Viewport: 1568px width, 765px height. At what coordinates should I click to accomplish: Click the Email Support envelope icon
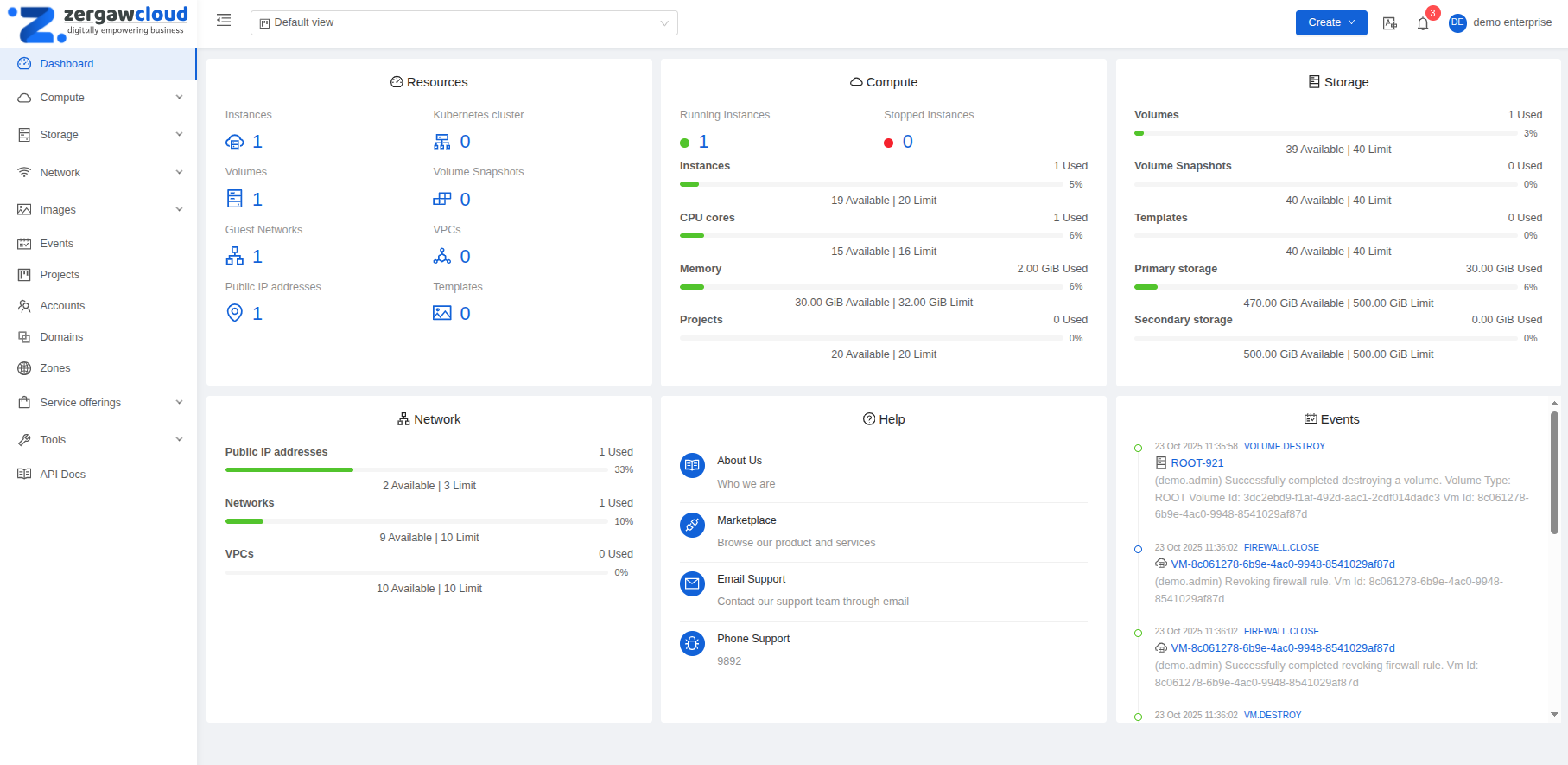(692, 583)
